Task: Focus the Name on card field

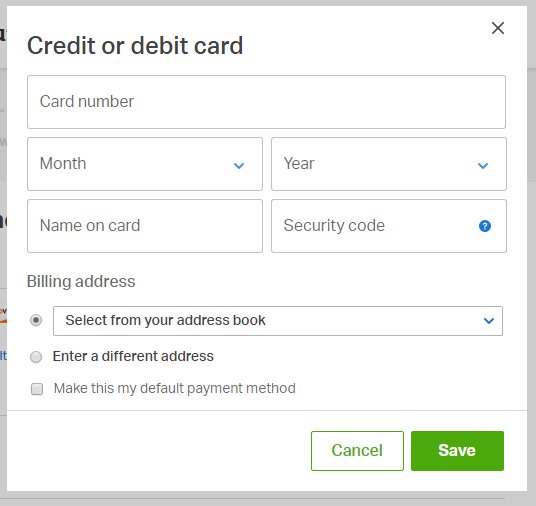Action: pos(145,226)
